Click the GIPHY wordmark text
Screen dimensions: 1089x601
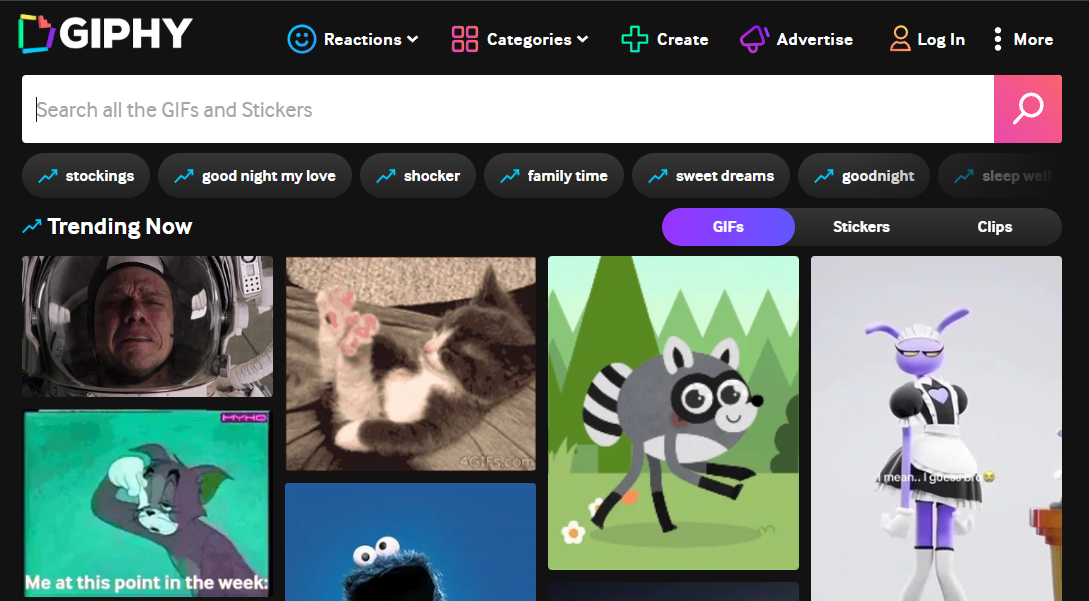point(126,33)
